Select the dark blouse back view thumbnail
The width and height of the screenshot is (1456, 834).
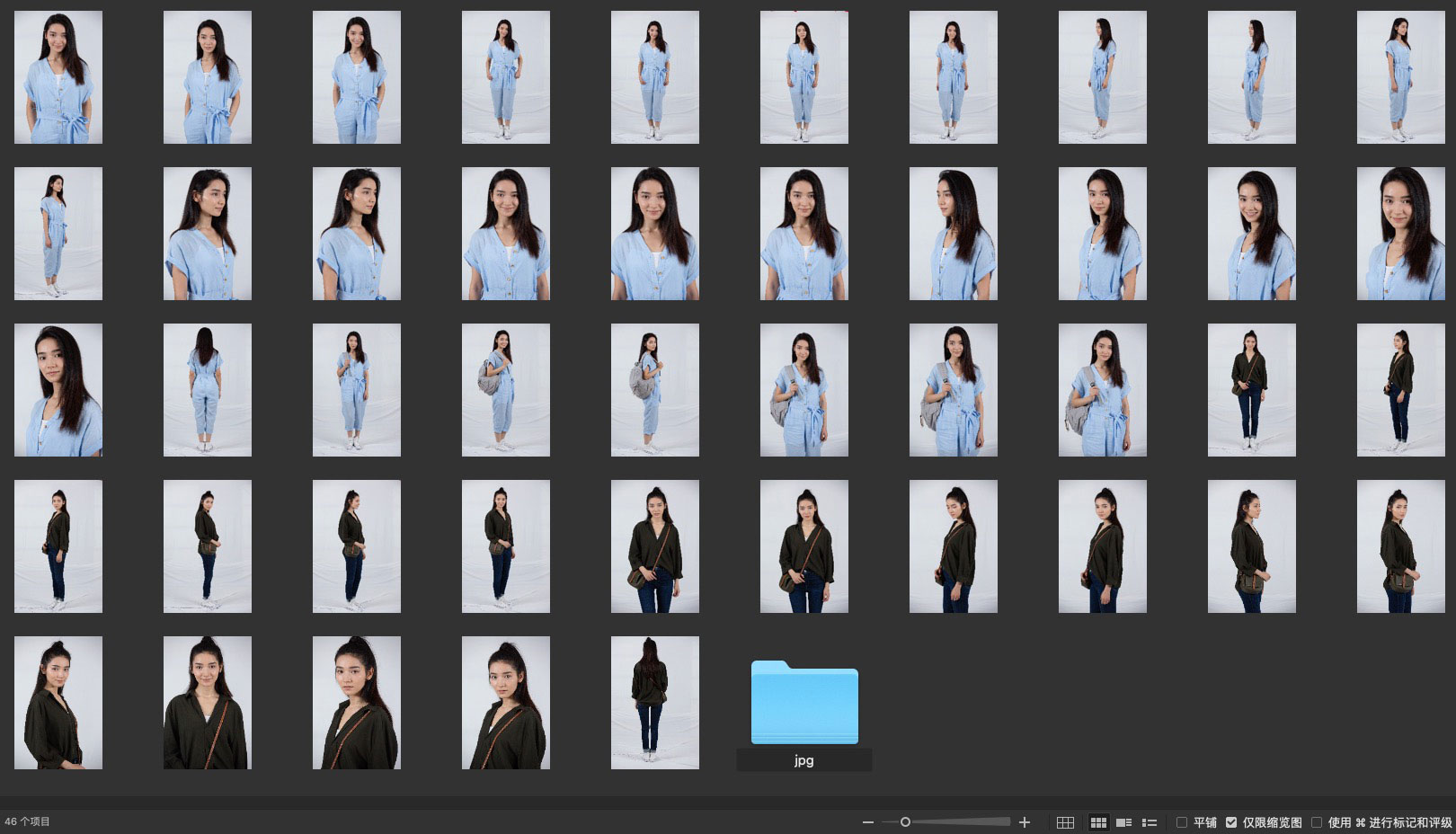[x=654, y=703]
